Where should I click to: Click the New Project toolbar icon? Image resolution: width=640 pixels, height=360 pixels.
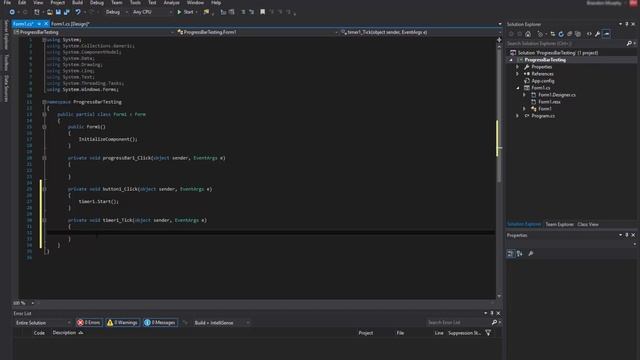pyautogui.click(x=37, y=12)
